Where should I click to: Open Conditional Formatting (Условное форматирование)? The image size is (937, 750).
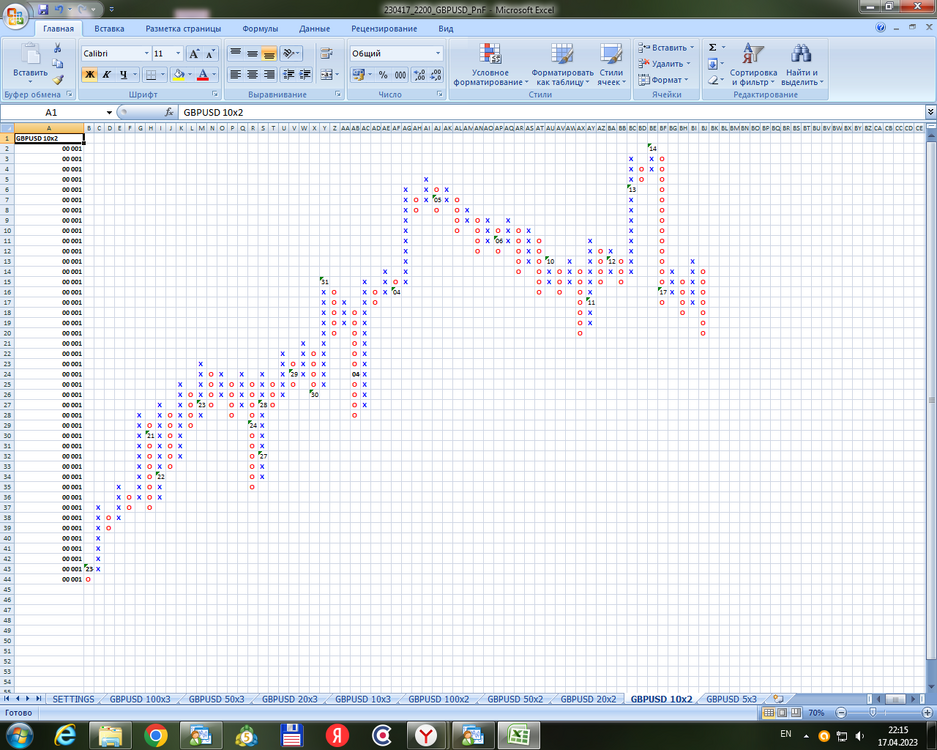click(x=491, y=65)
